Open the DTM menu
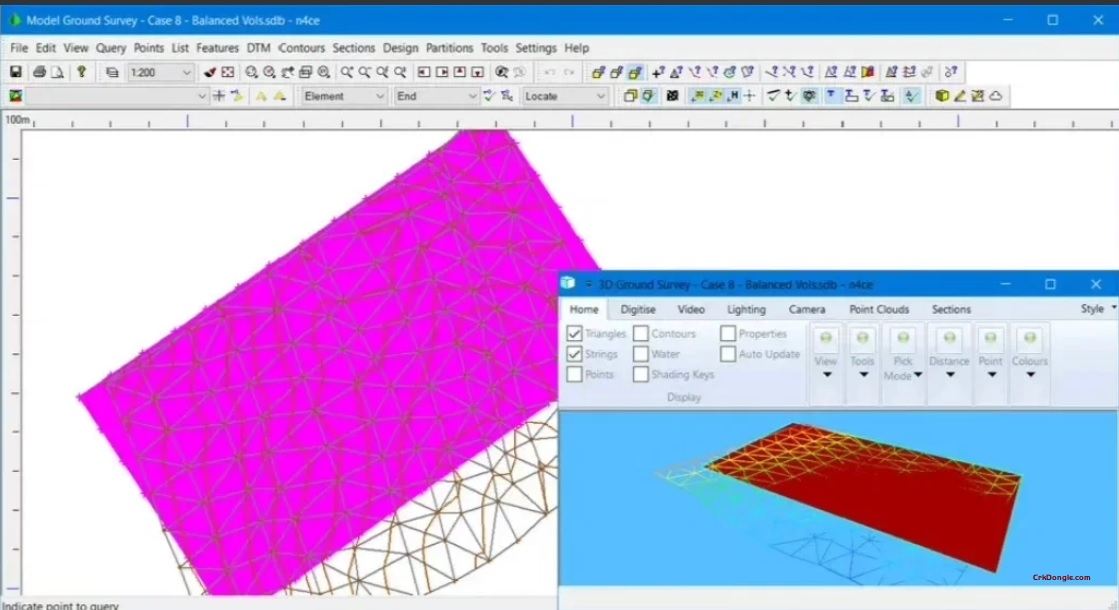The image size is (1119, 610). click(258, 47)
